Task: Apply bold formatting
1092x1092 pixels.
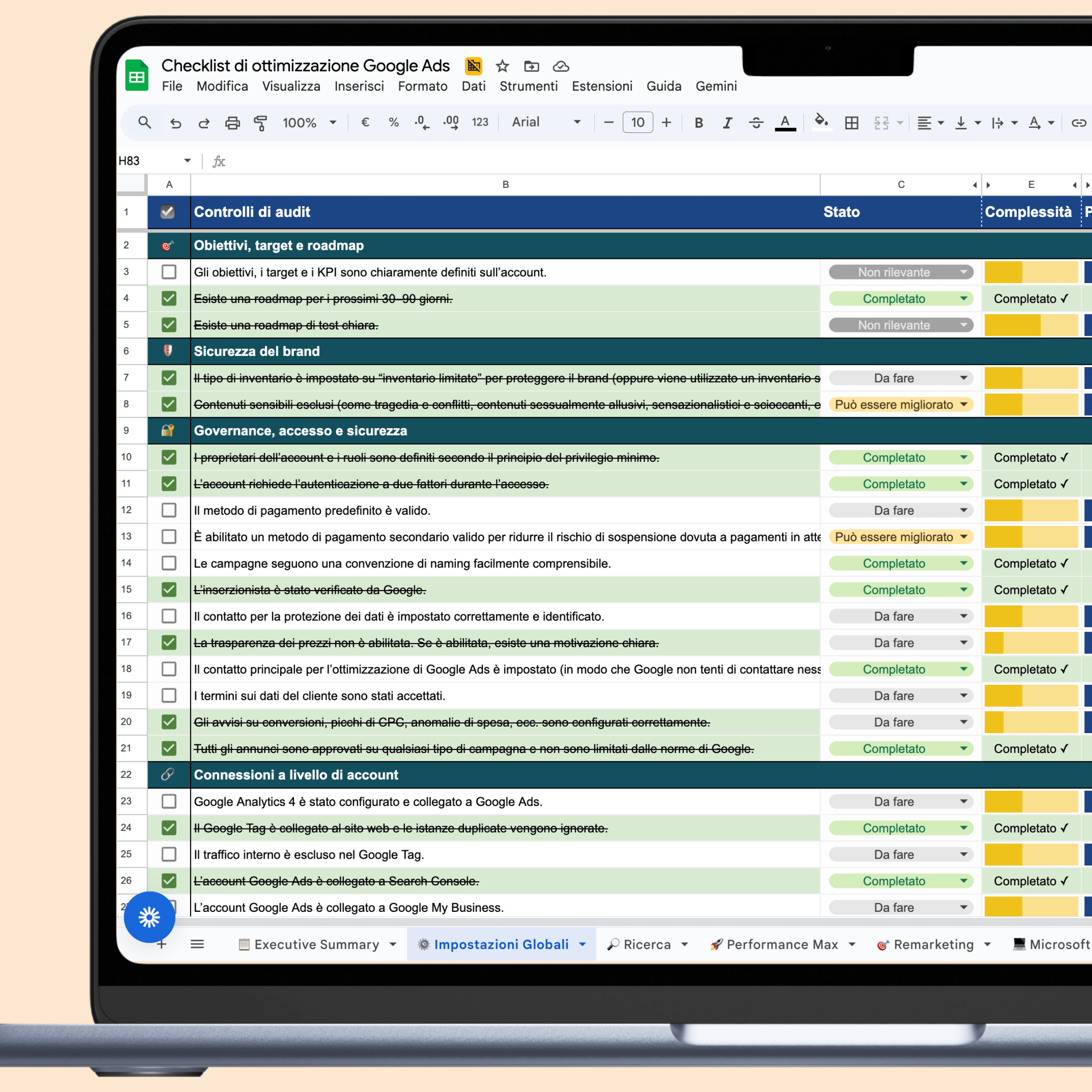Action: point(698,123)
